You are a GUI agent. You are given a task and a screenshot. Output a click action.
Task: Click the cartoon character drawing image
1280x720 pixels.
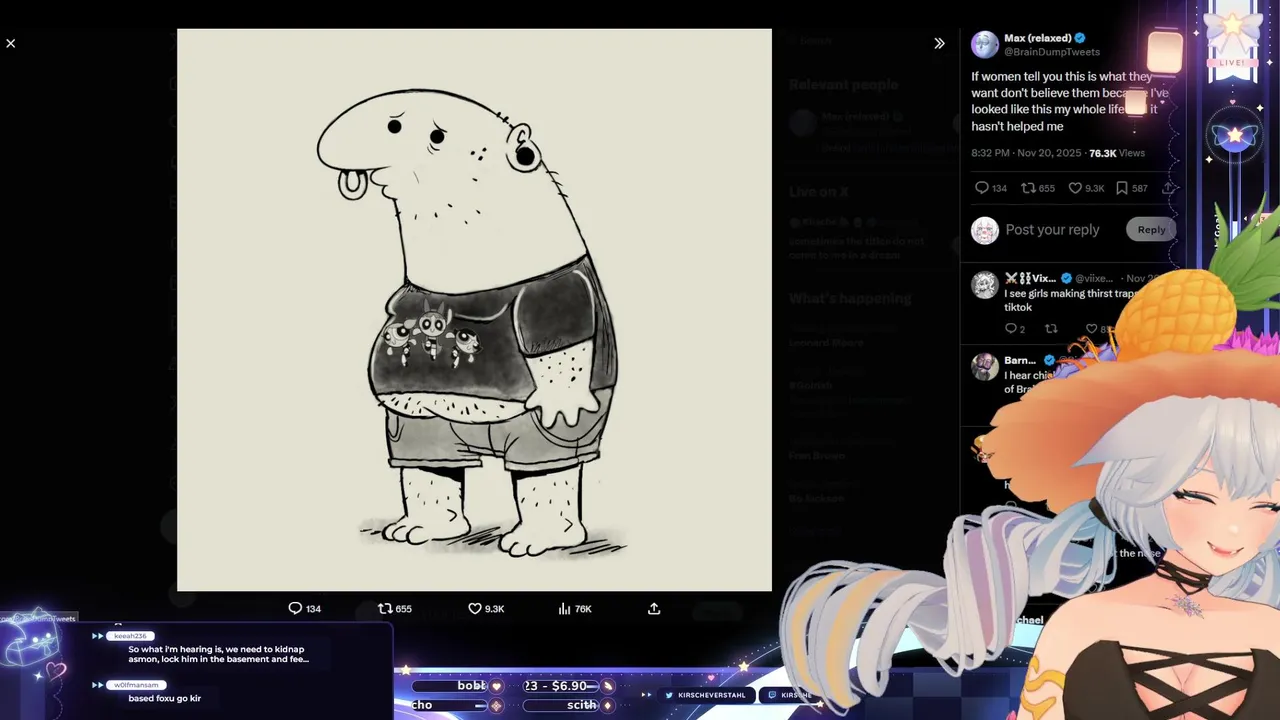(474, 310)
